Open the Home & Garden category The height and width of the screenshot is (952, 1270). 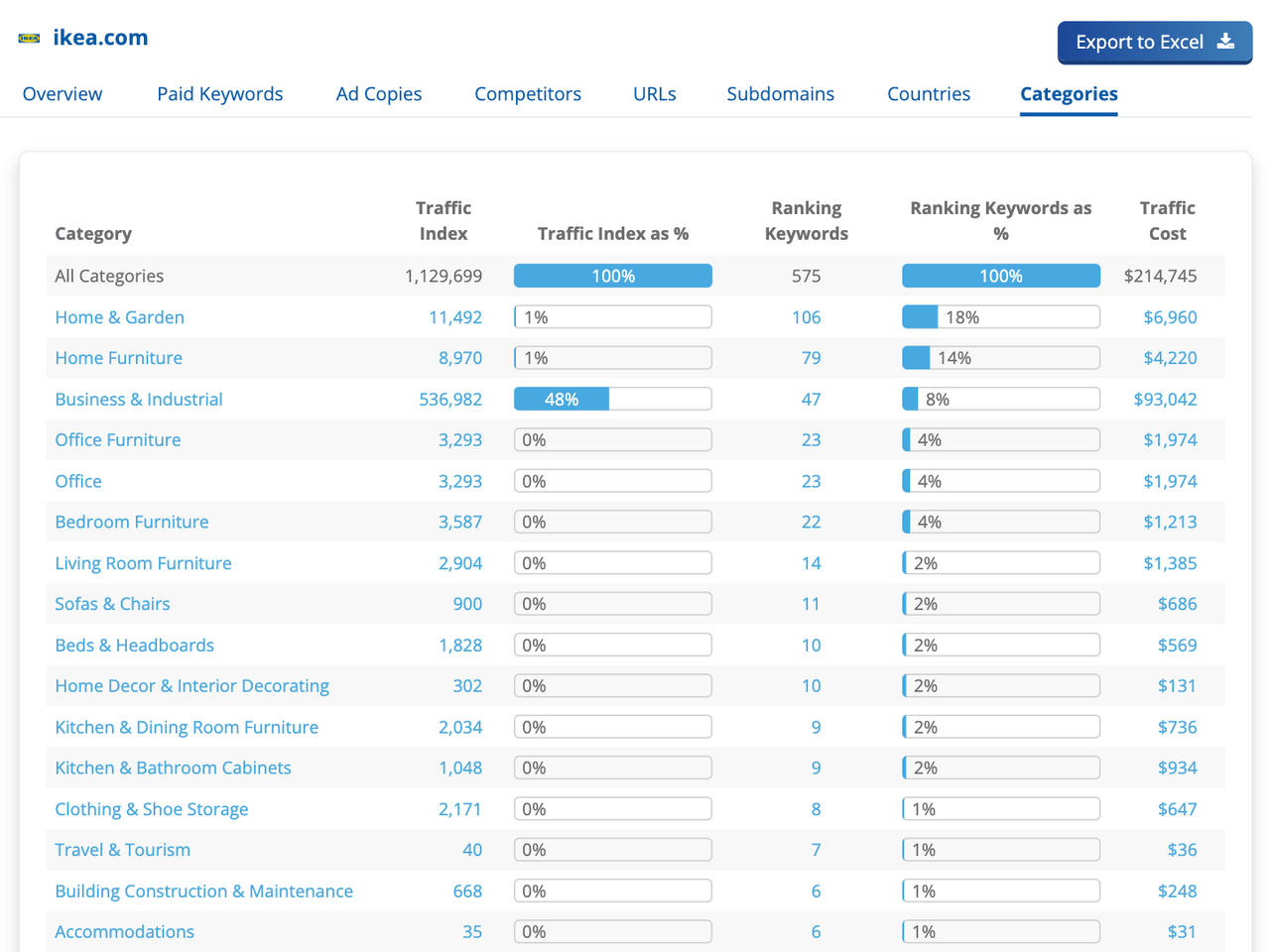(x=120, y=317)
